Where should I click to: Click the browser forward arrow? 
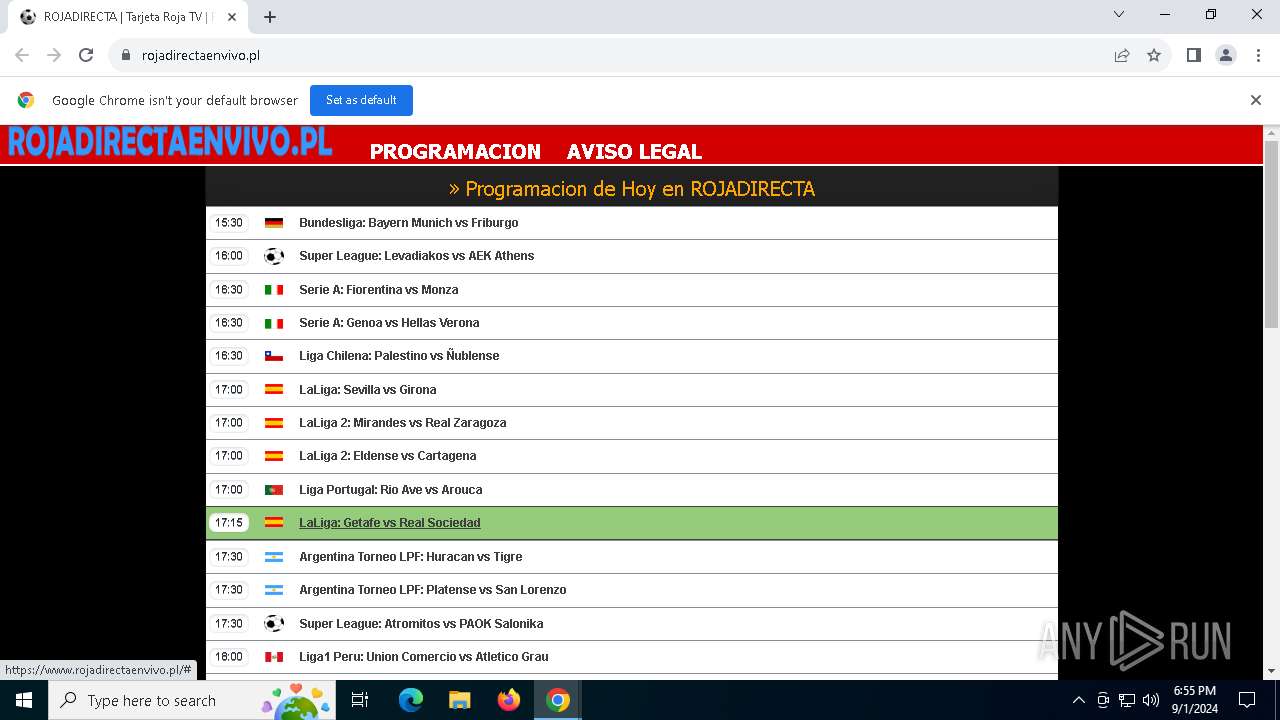click(x=54, y=55)
